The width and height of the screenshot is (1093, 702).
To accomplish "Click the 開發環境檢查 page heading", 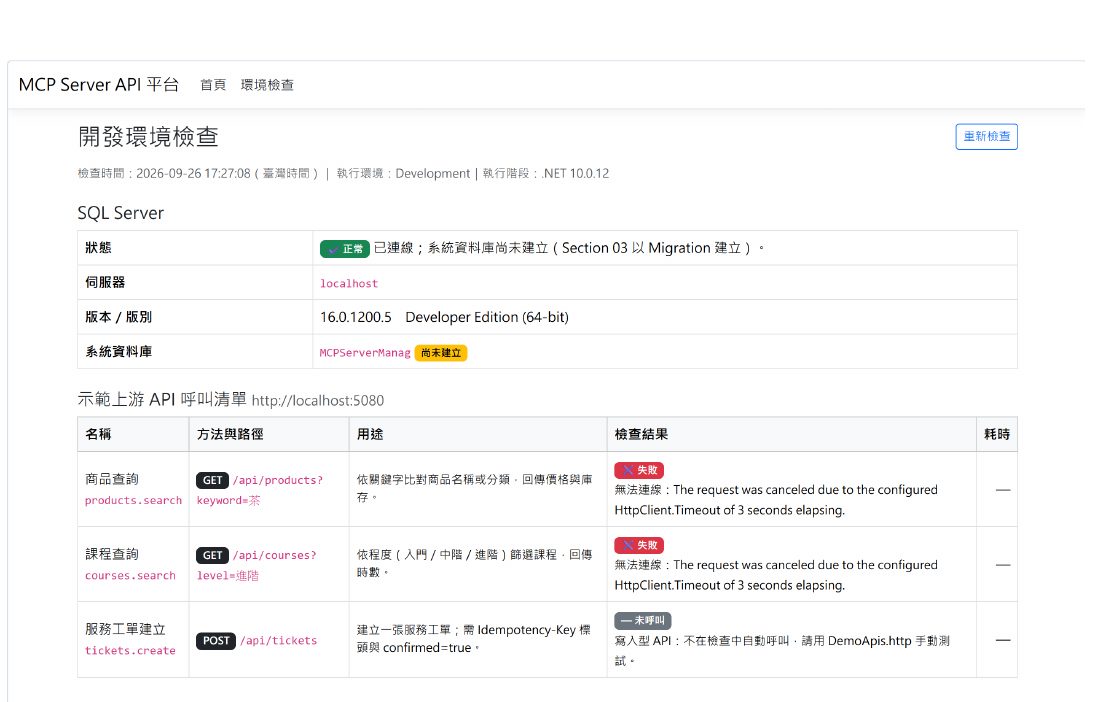I will click(148, 137).
